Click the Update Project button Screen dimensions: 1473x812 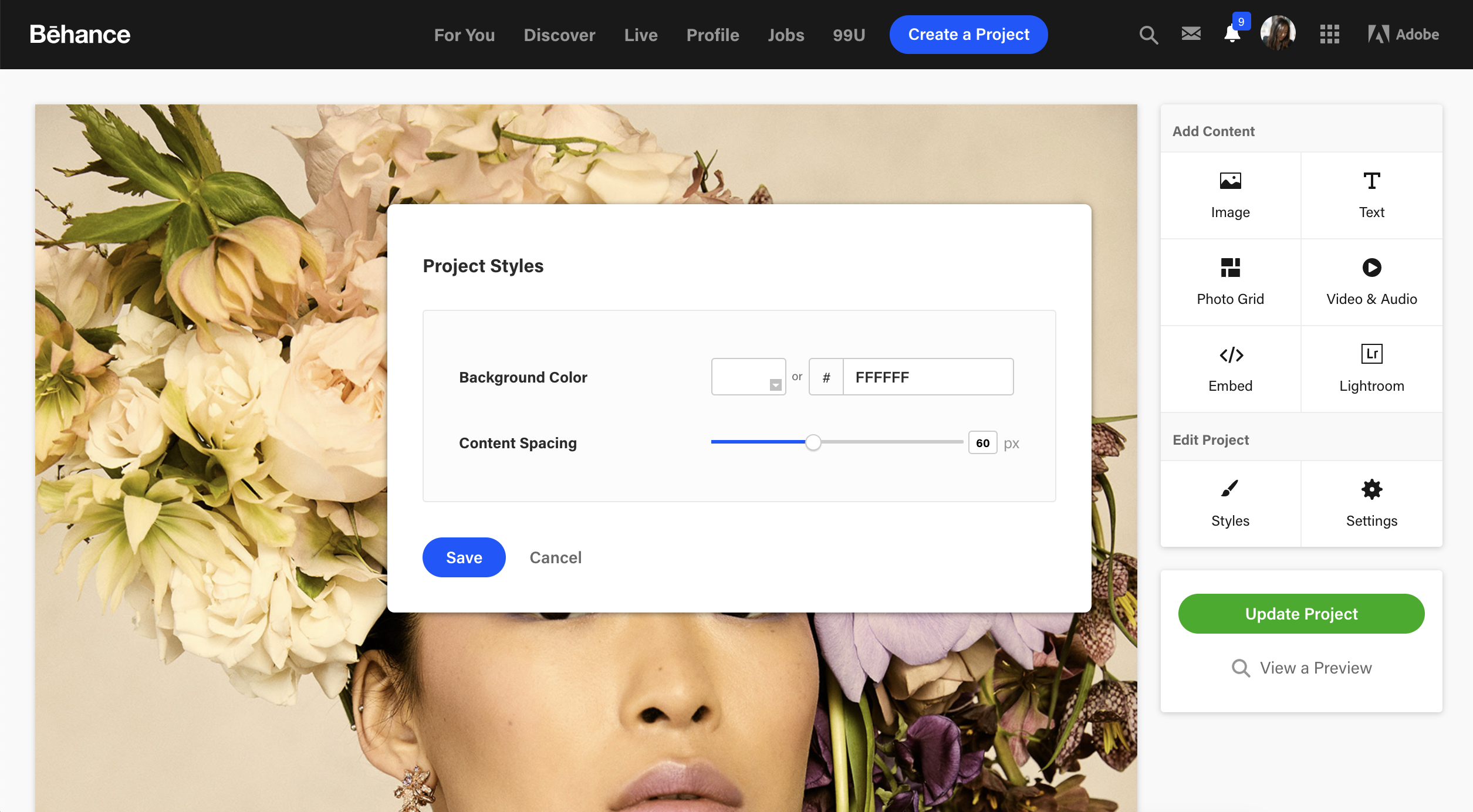pyautogui.click(x=1301, y=613)
